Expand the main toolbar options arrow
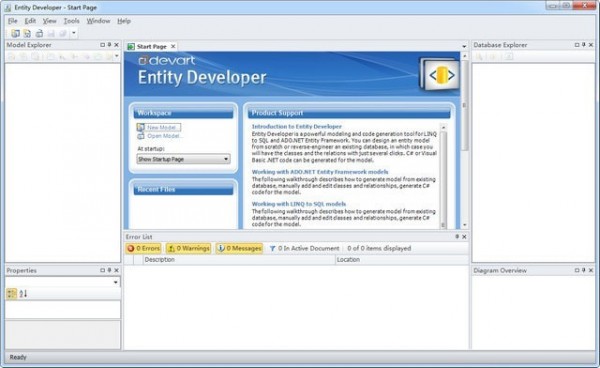This screenshot has width=600, height=368. (74, 34)
